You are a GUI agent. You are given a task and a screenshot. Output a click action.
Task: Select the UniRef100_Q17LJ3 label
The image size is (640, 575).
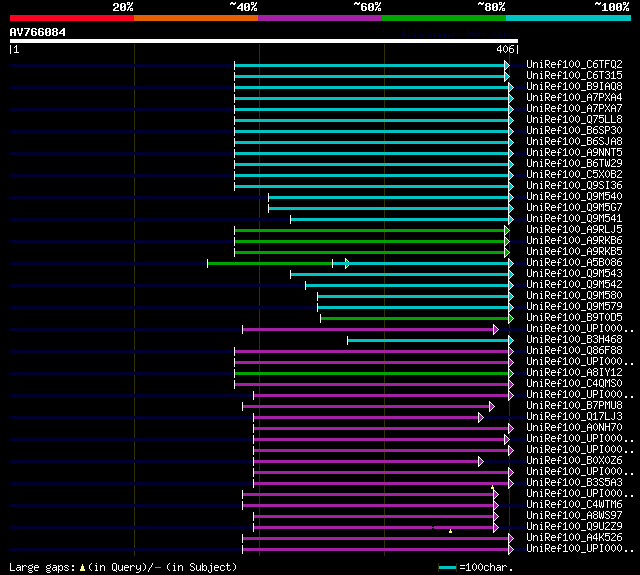coord(574,417)
